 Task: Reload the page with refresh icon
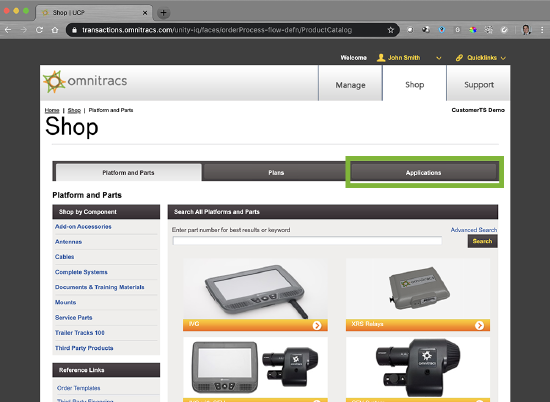click(39, 30)
